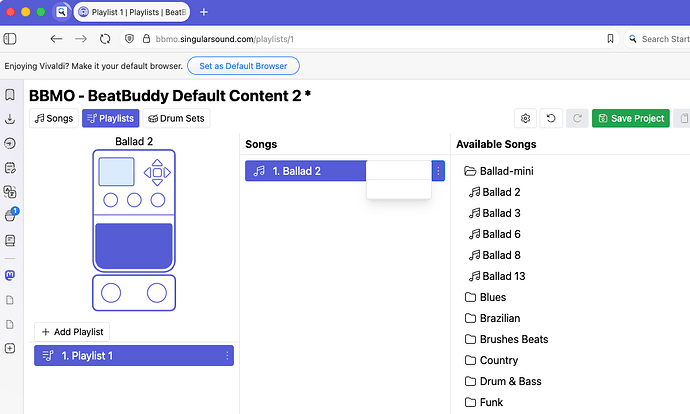690x414 pixels.
Task: Select Ballad 8 in Available Songs
Action: [494, 255]
